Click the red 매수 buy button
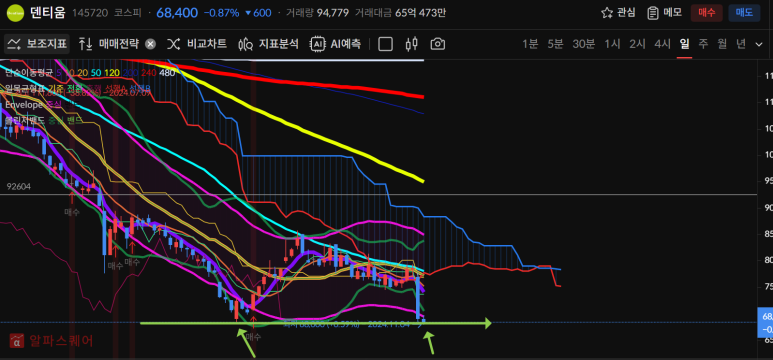Viewport: 773px width, 360px height. coord(706,13)
